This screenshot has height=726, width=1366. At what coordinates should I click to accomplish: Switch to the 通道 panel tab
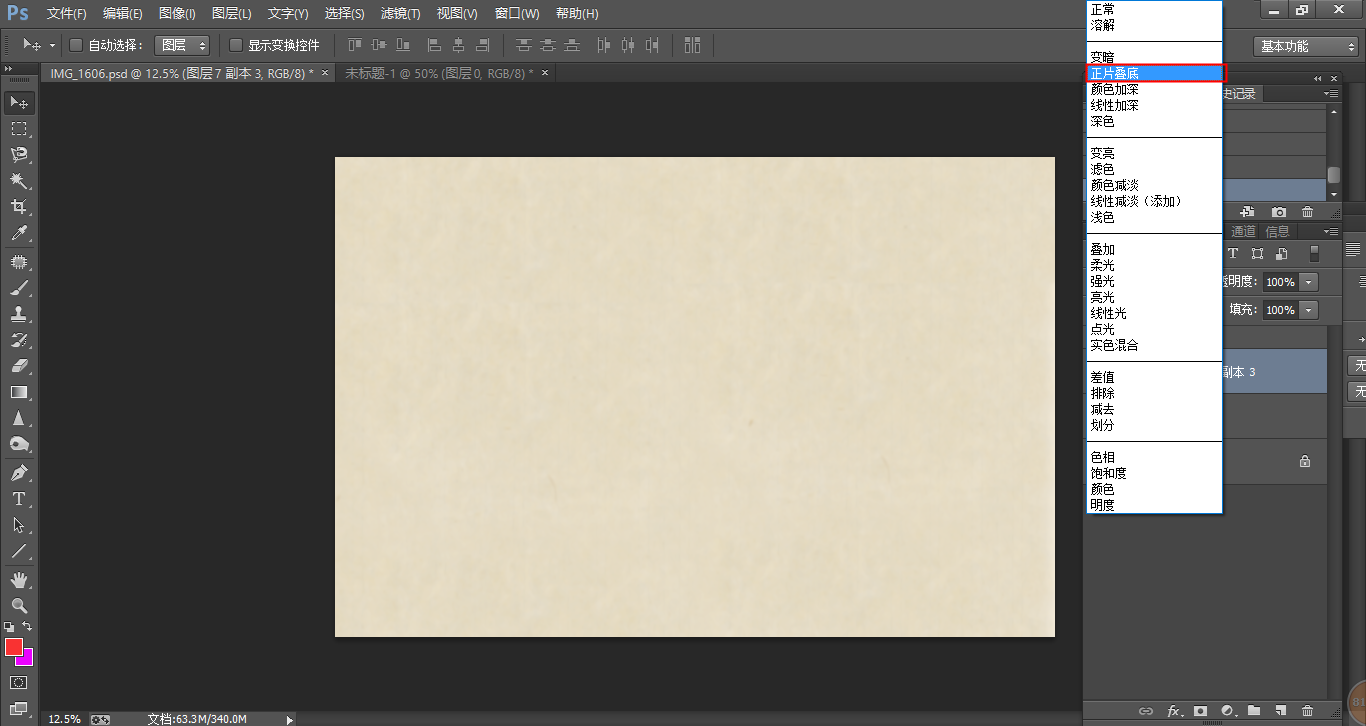click(x=1244, y=231)
